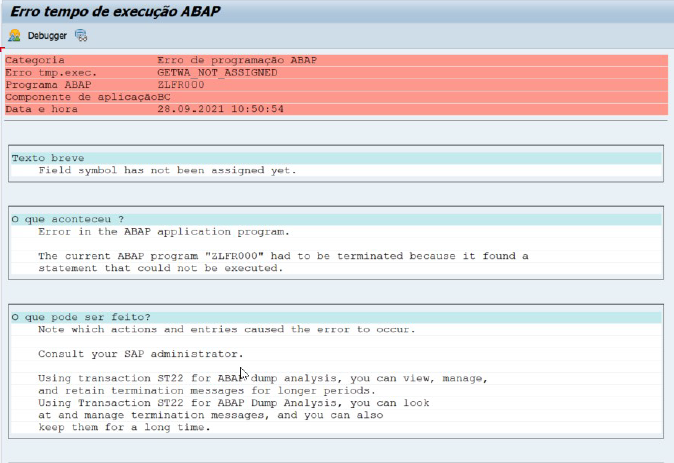
Task: Click the user icon beside Debugger
Action: [14, 35]
